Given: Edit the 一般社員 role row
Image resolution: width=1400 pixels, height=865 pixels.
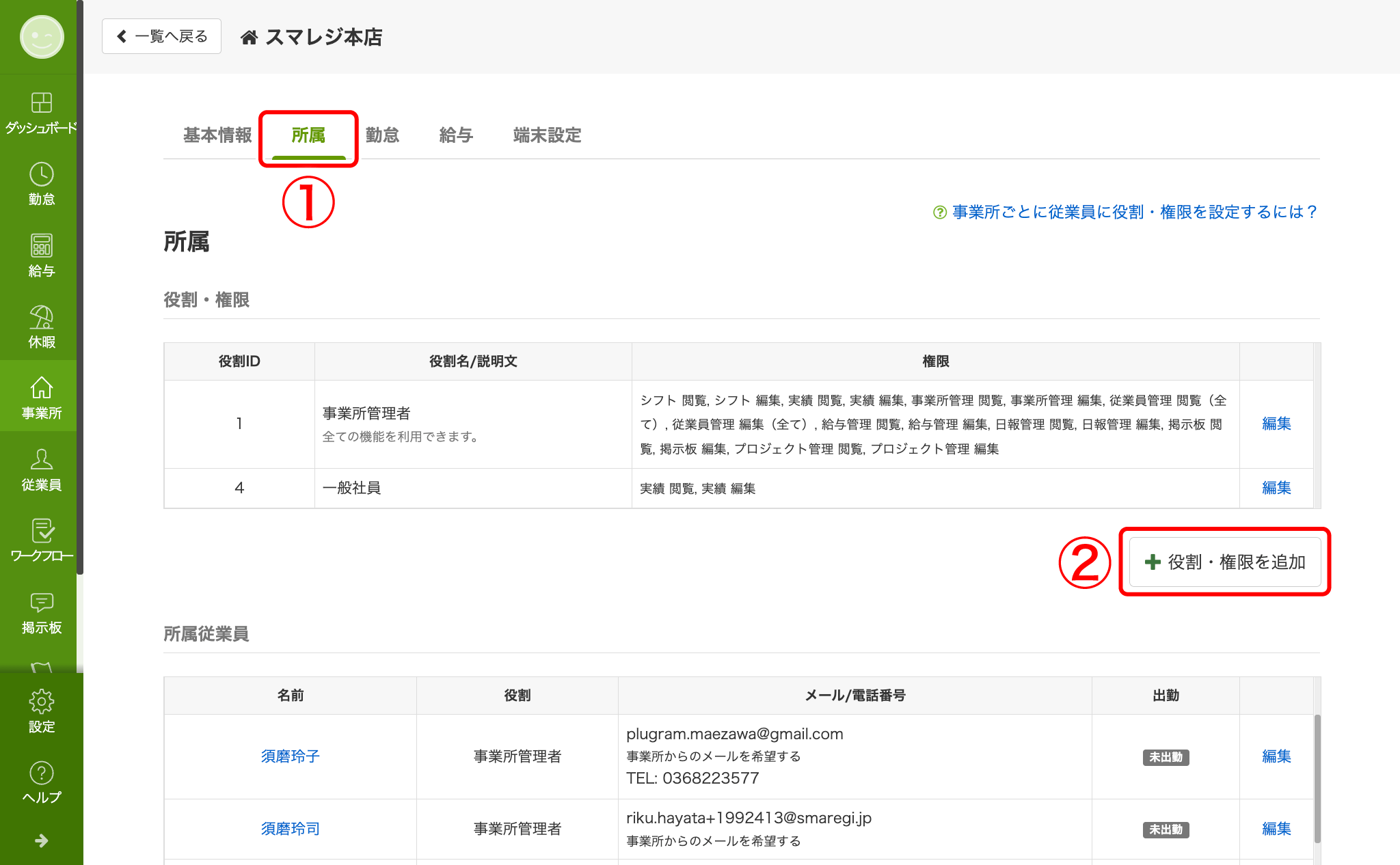Looking at the screenshot, I should tap(1276, 488).
